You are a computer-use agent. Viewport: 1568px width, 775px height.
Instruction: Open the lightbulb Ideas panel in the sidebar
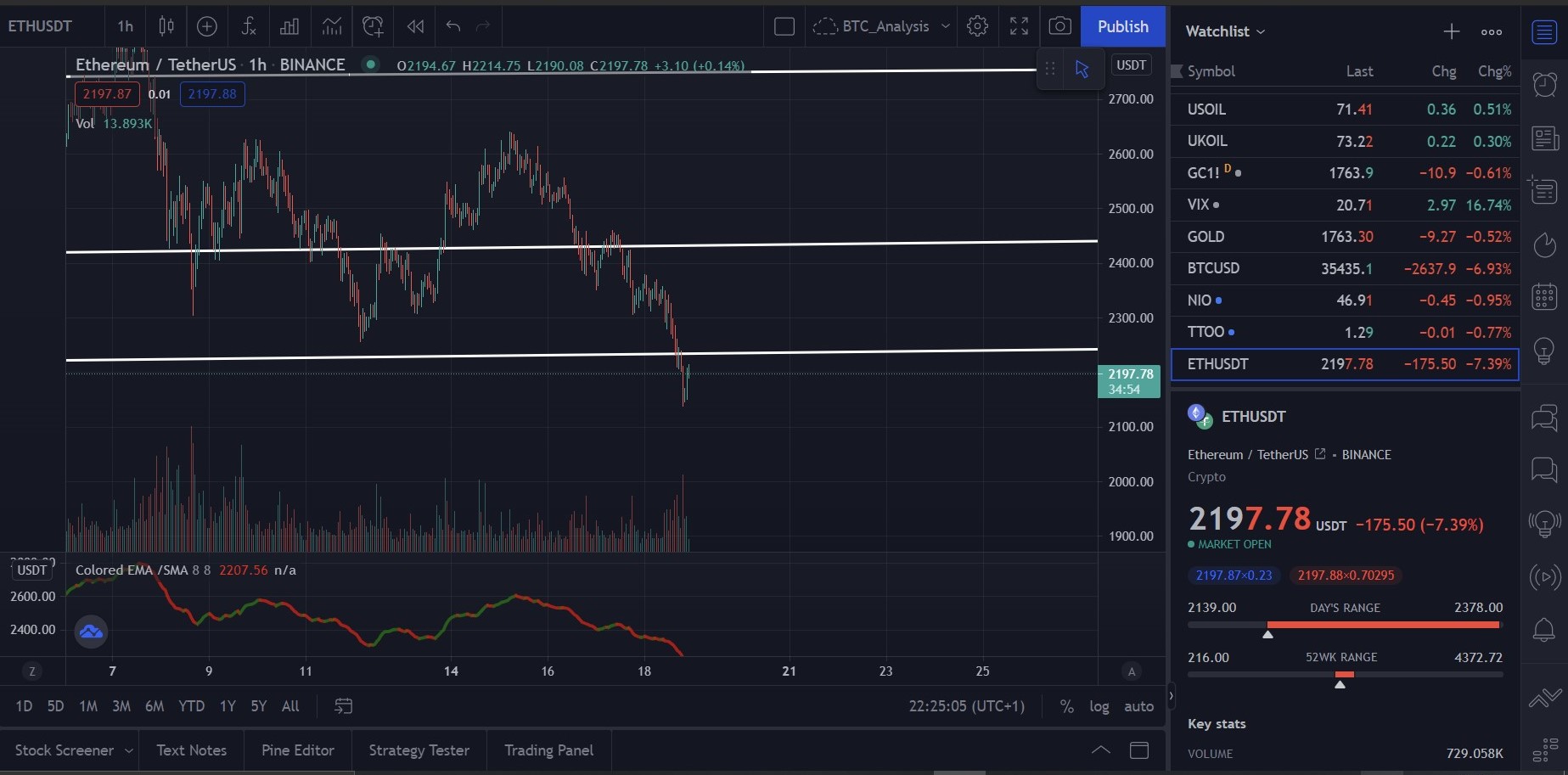(1544, 350)
